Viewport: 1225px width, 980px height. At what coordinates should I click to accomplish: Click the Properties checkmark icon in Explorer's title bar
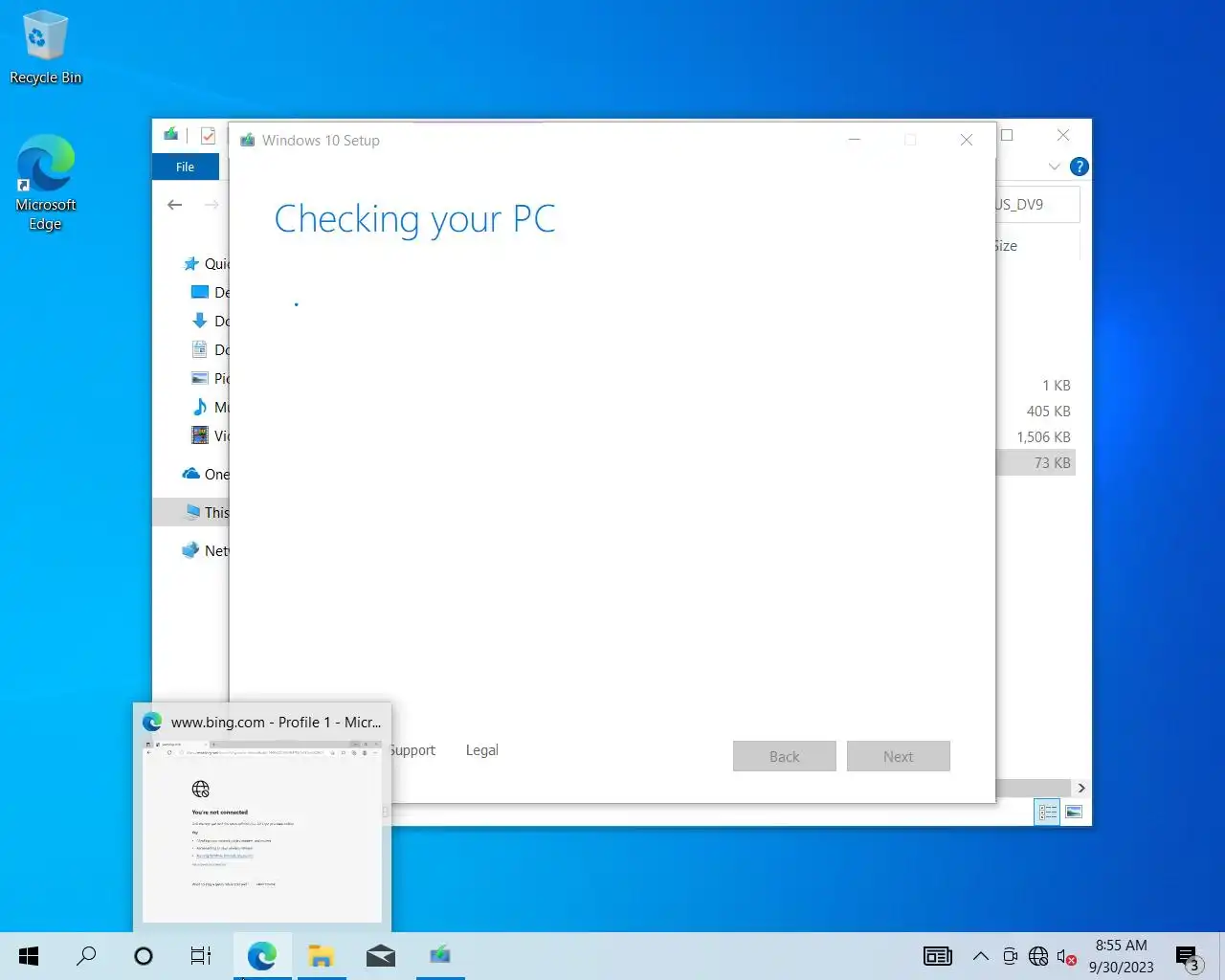point(208,136)
